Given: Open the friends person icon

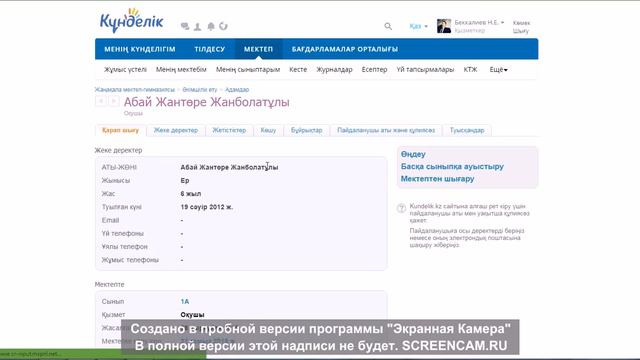Looking at the screenshot, I should 198,27.
